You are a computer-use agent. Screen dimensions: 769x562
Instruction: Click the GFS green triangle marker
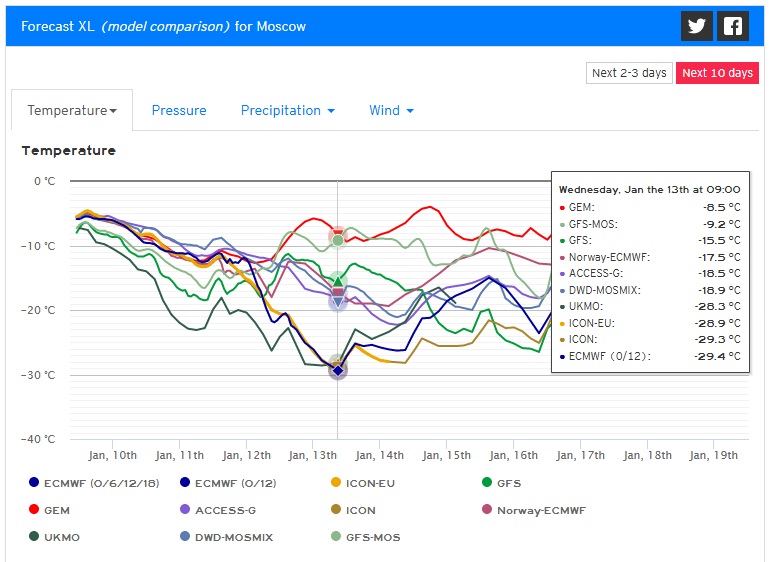(338, 281)
